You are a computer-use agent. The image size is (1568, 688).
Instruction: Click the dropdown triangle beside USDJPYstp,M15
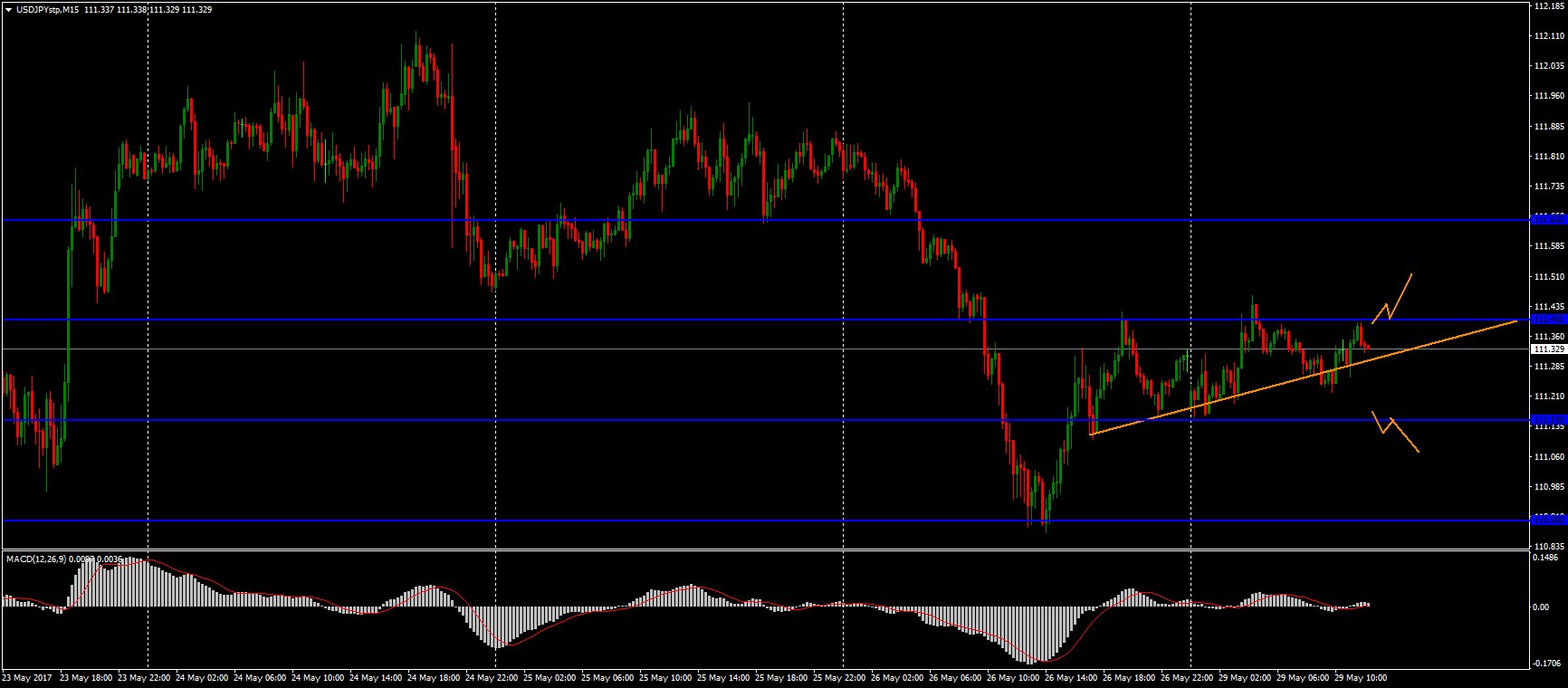click(x=8, y=9)
